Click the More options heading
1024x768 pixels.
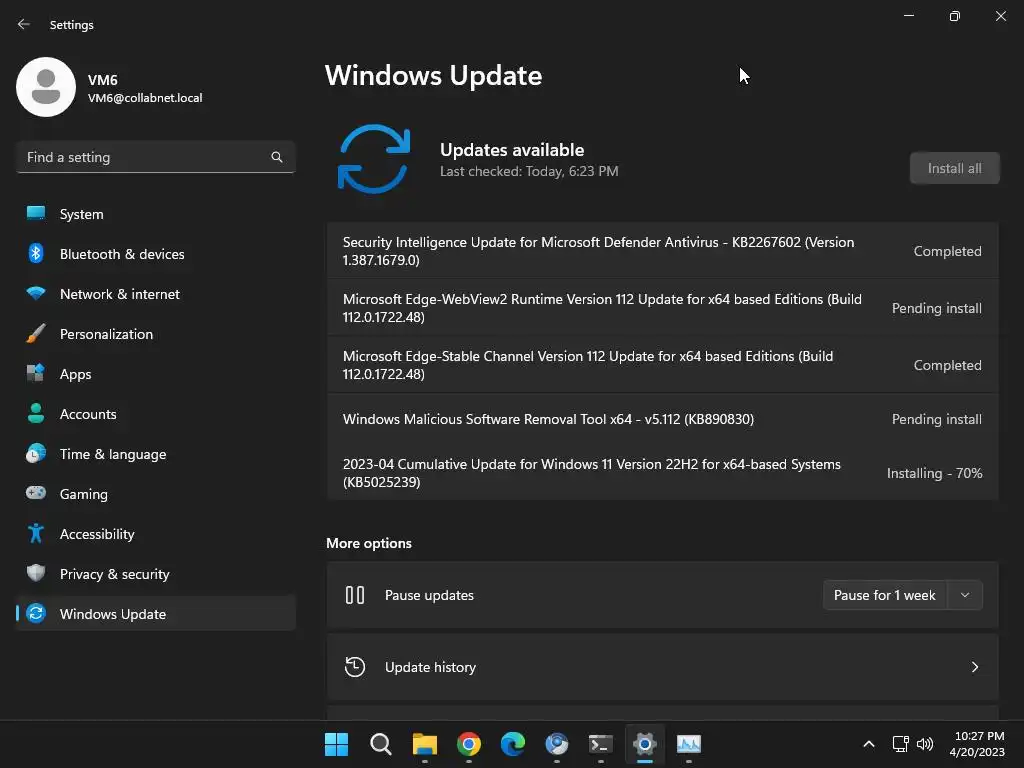tap(369, 543)
